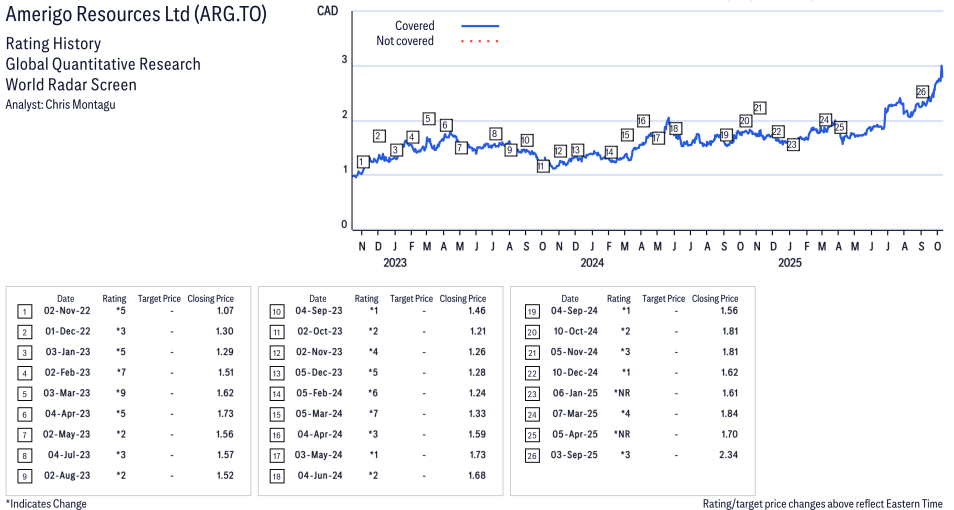Viewport: 954px width, 510px height.
Task: Click the CAD y-axis currency label
Action: [326, 10]
